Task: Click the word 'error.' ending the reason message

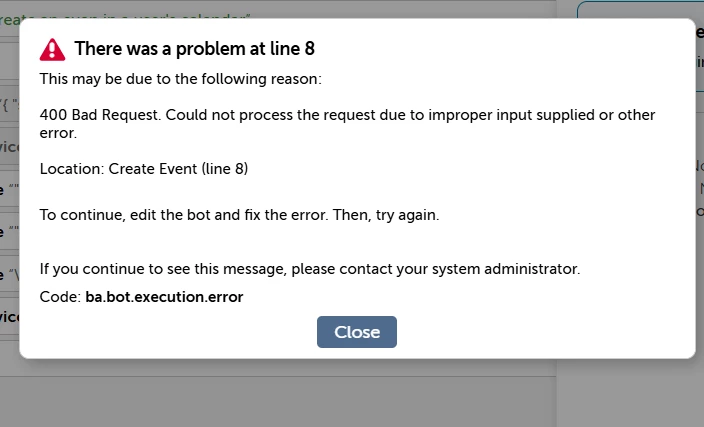Action: [x=58, y=133]
